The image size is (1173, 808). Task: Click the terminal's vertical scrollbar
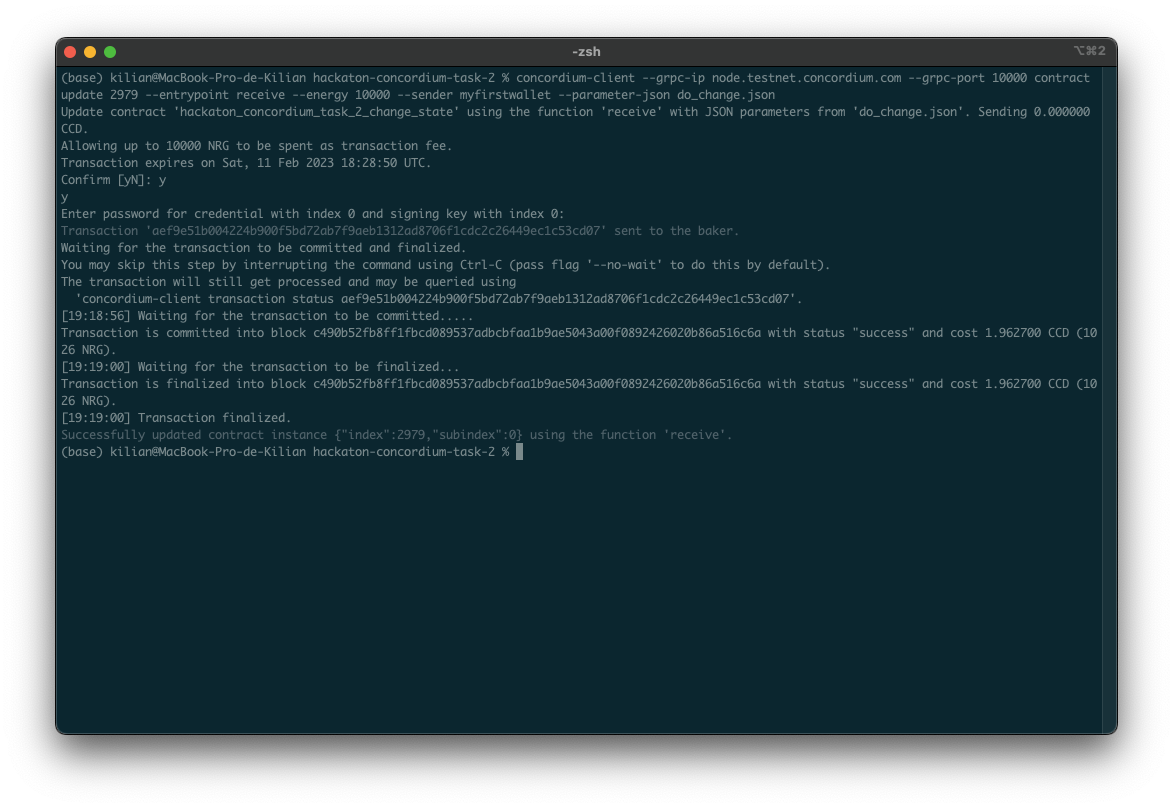[x=1109, y=400]
